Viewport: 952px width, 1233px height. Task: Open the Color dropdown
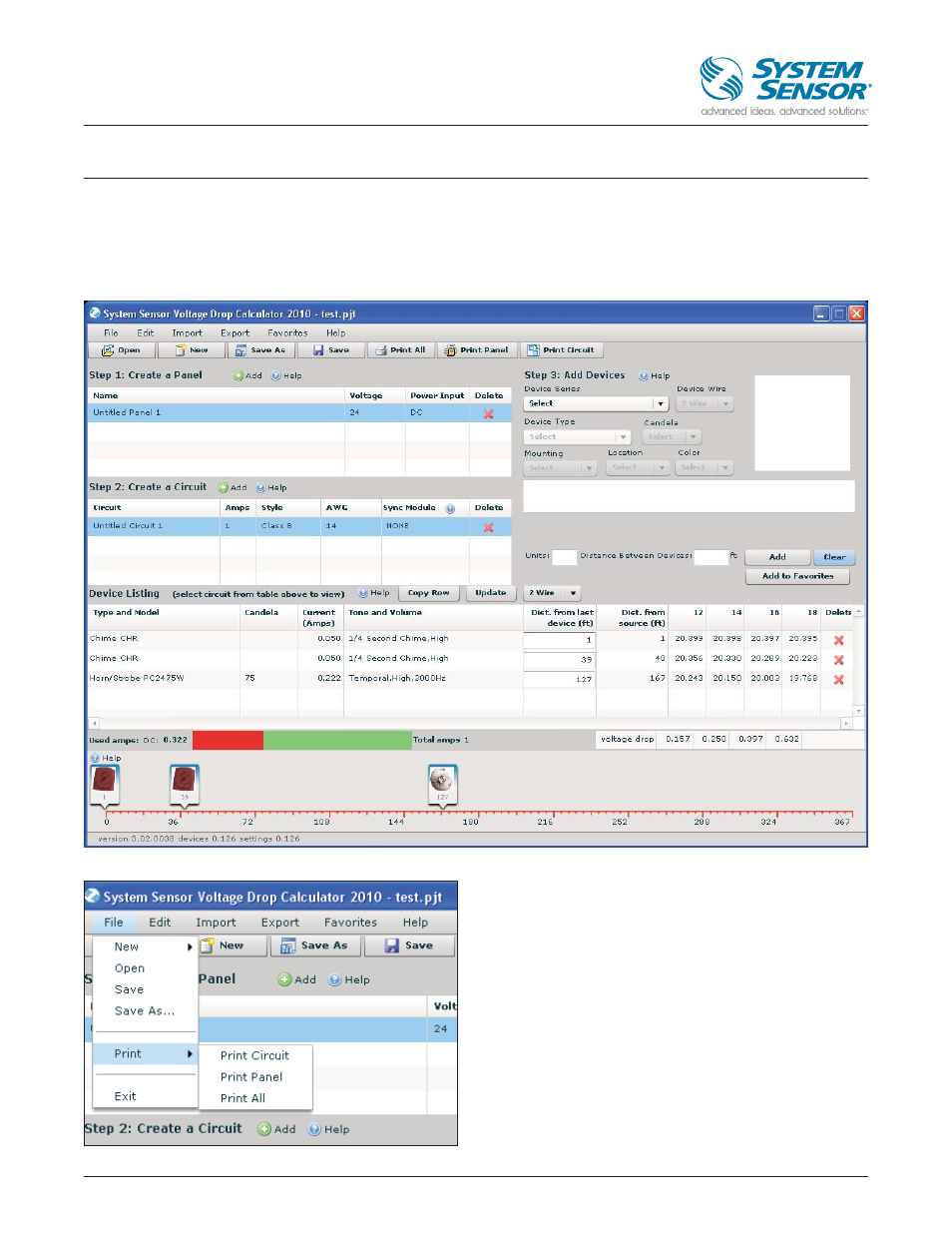705,468
